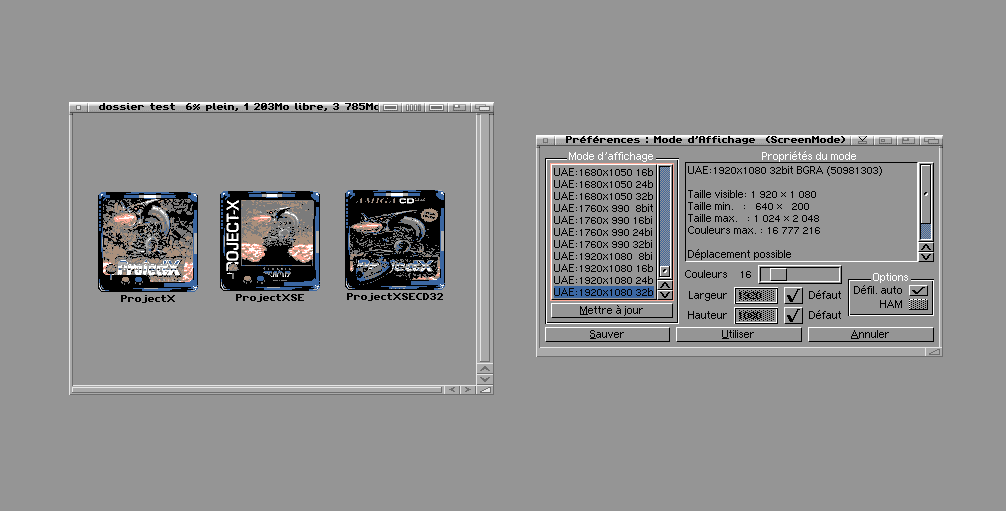Click the up arrow of mode properties panel

coord(926,247)
